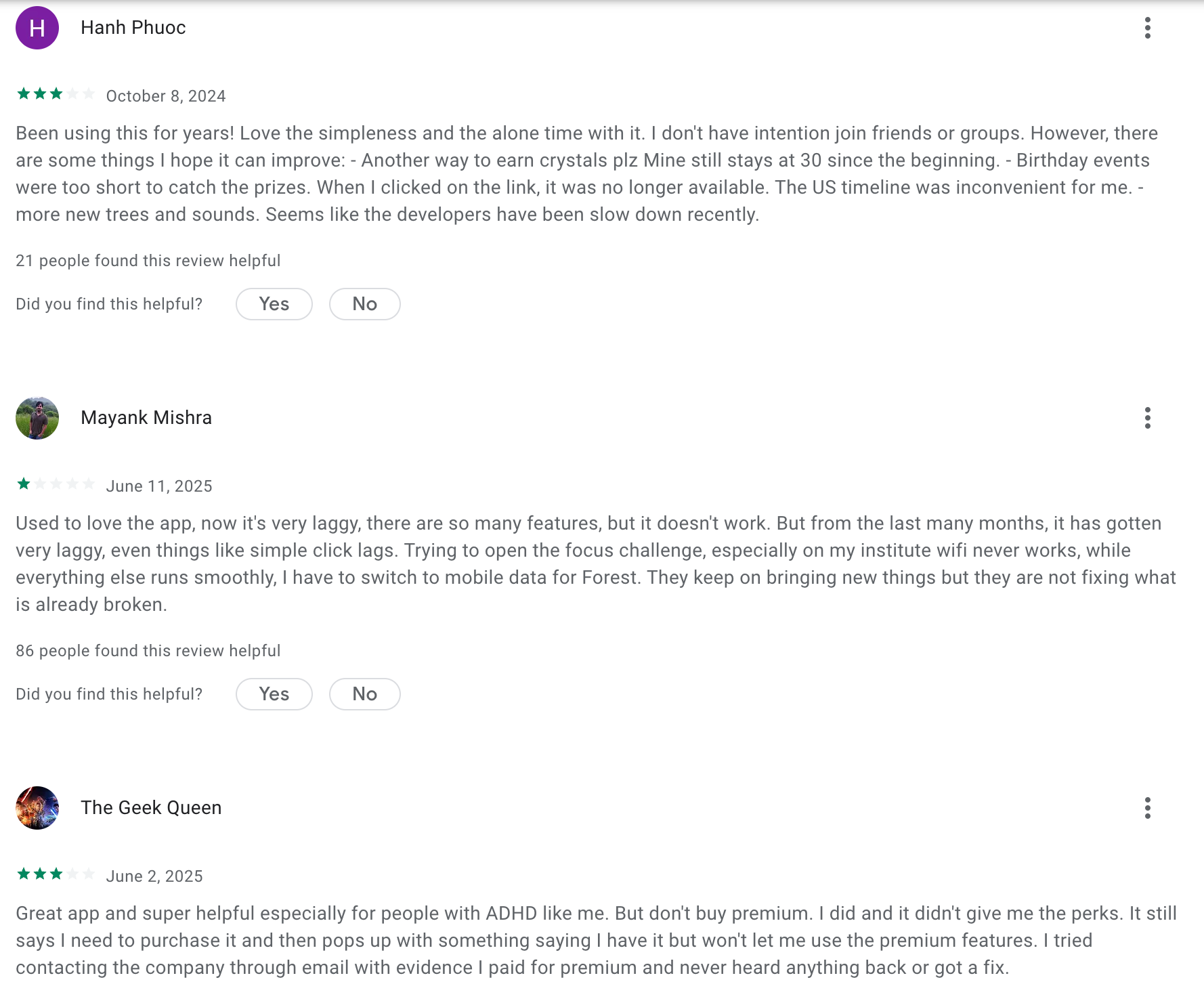Open options menu for Mayank Mishra's review
Image resolution: width=1204 pixels, height=982 pixels.
coord(1147,418)
